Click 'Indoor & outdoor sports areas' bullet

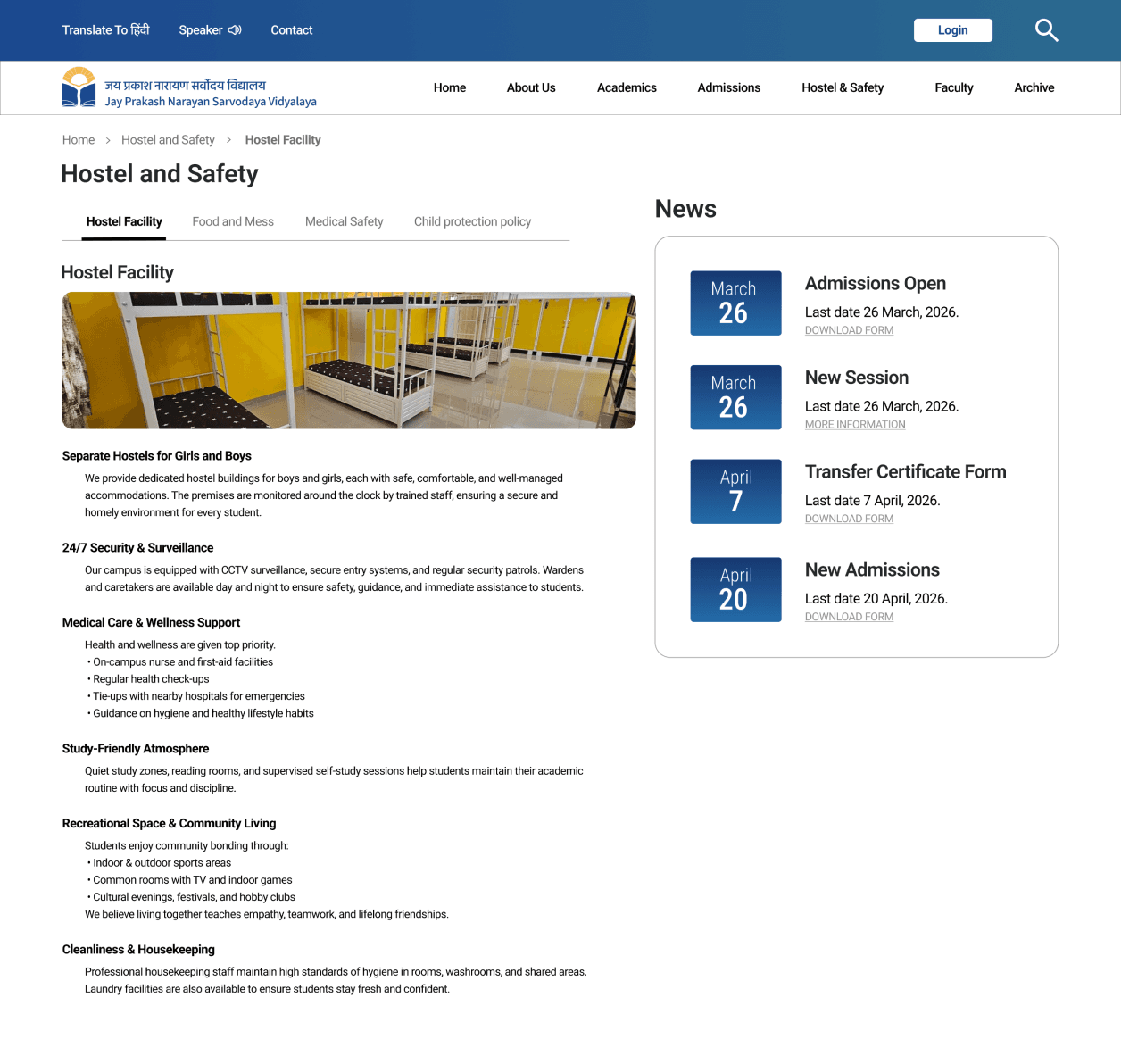[159, 863]
